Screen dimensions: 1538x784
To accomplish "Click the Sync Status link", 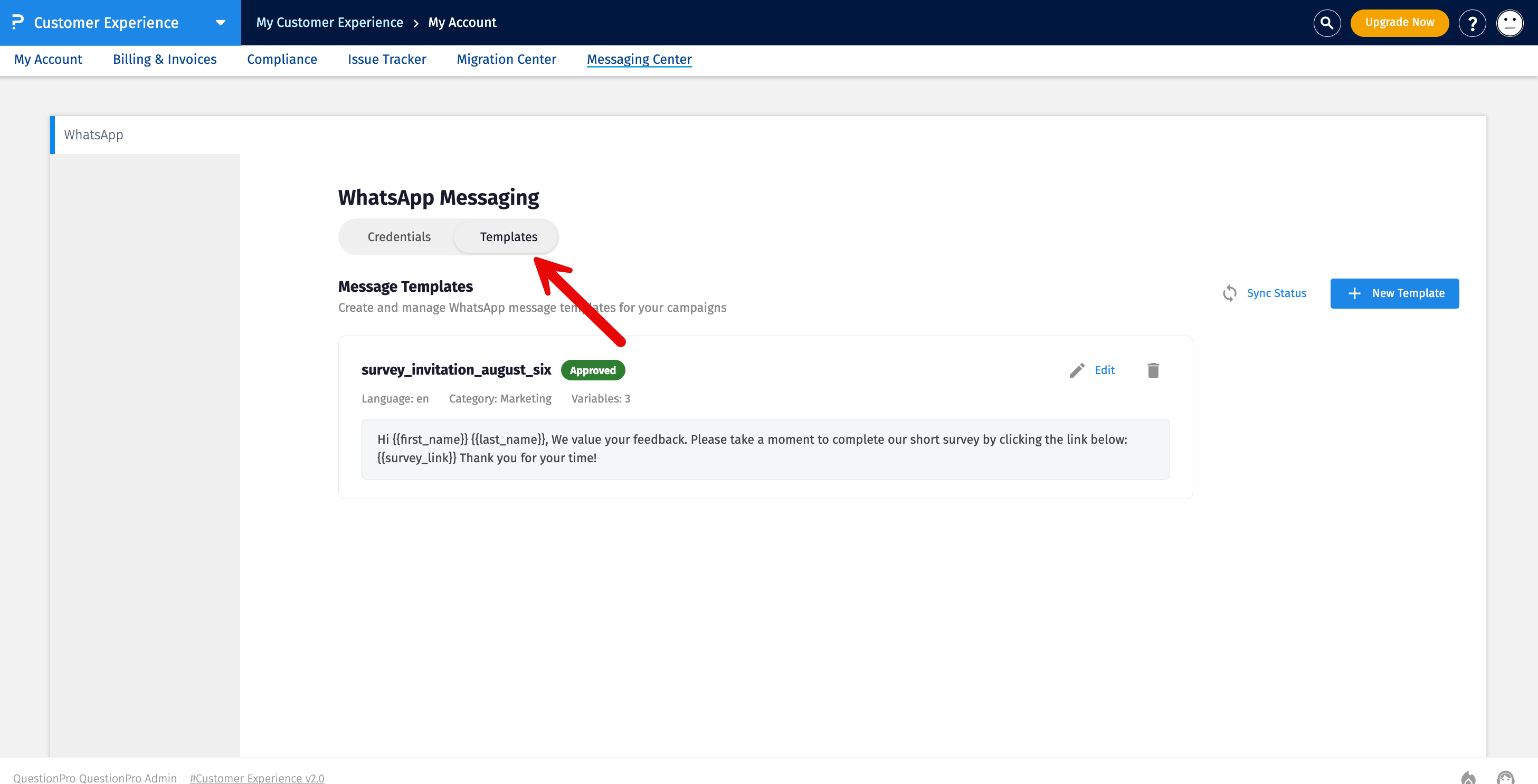I will coord(1276,293).
